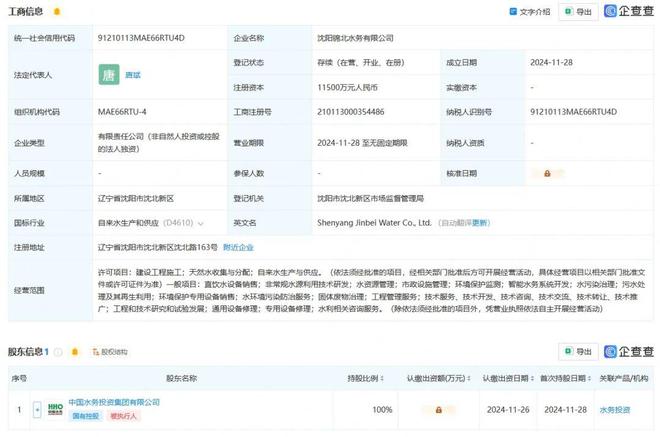The image size is (660, 437).
Task: Click bell icon beside 工商信息 heading
Action: tap(57, 12)
